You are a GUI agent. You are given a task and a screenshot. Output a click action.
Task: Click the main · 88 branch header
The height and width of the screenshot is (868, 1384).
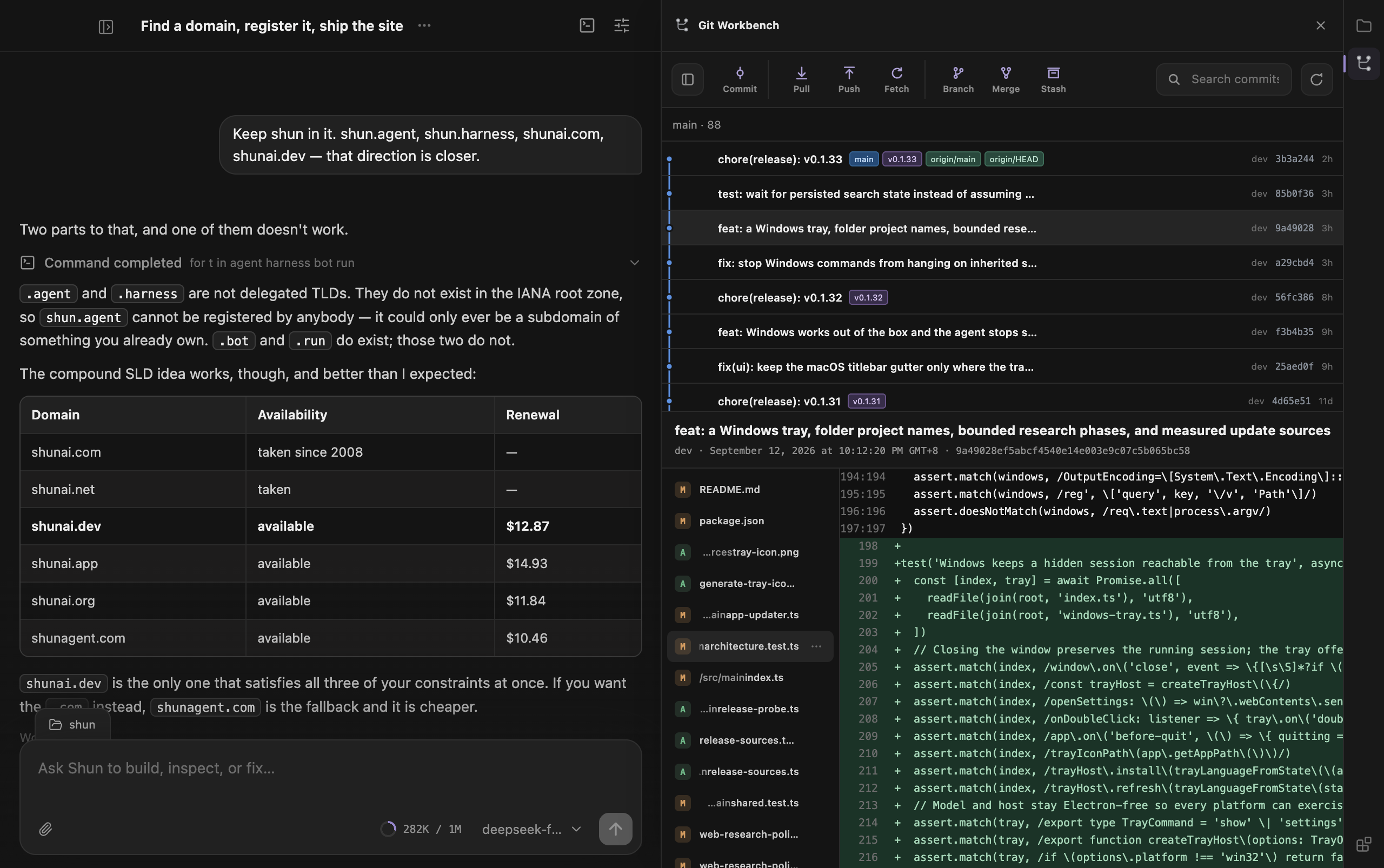(696, 124)
